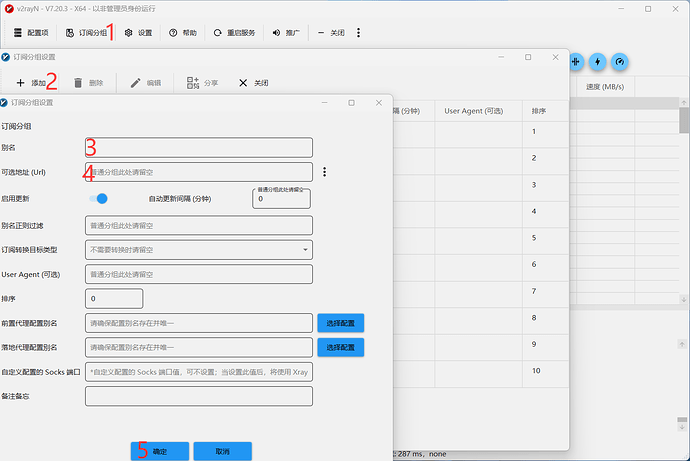Focus the User Agent (可选) input field

click(x=199, y=274)
